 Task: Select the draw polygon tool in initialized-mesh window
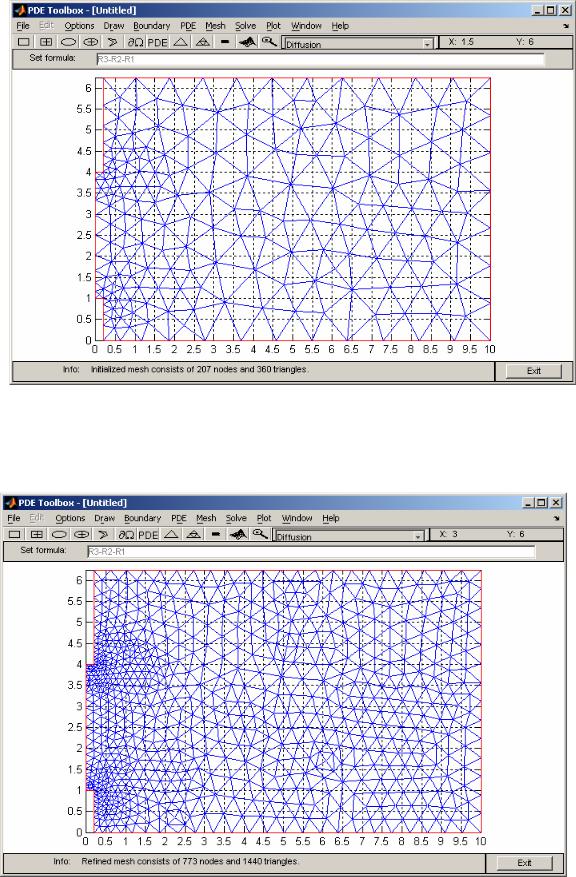(112, 42)
